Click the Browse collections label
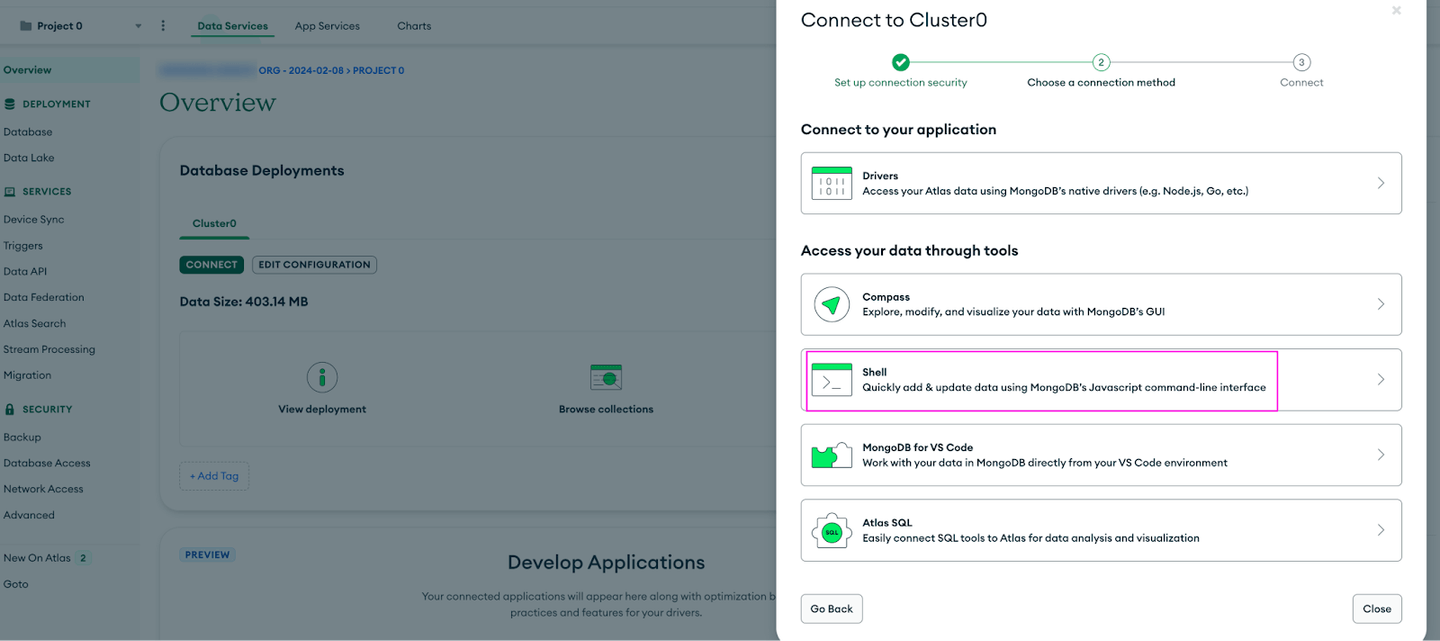This screenshot has width=1440, height=641. click(606, 409)
